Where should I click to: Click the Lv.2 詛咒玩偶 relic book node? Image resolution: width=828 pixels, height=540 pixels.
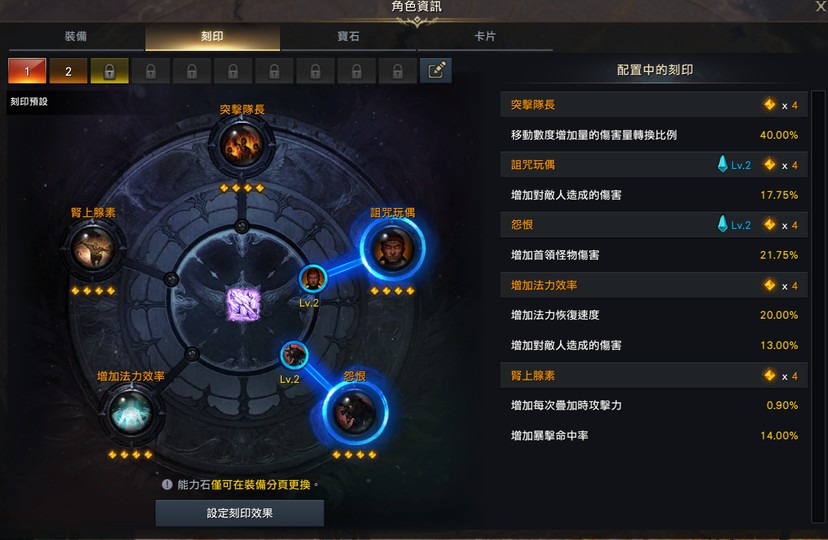313,278
